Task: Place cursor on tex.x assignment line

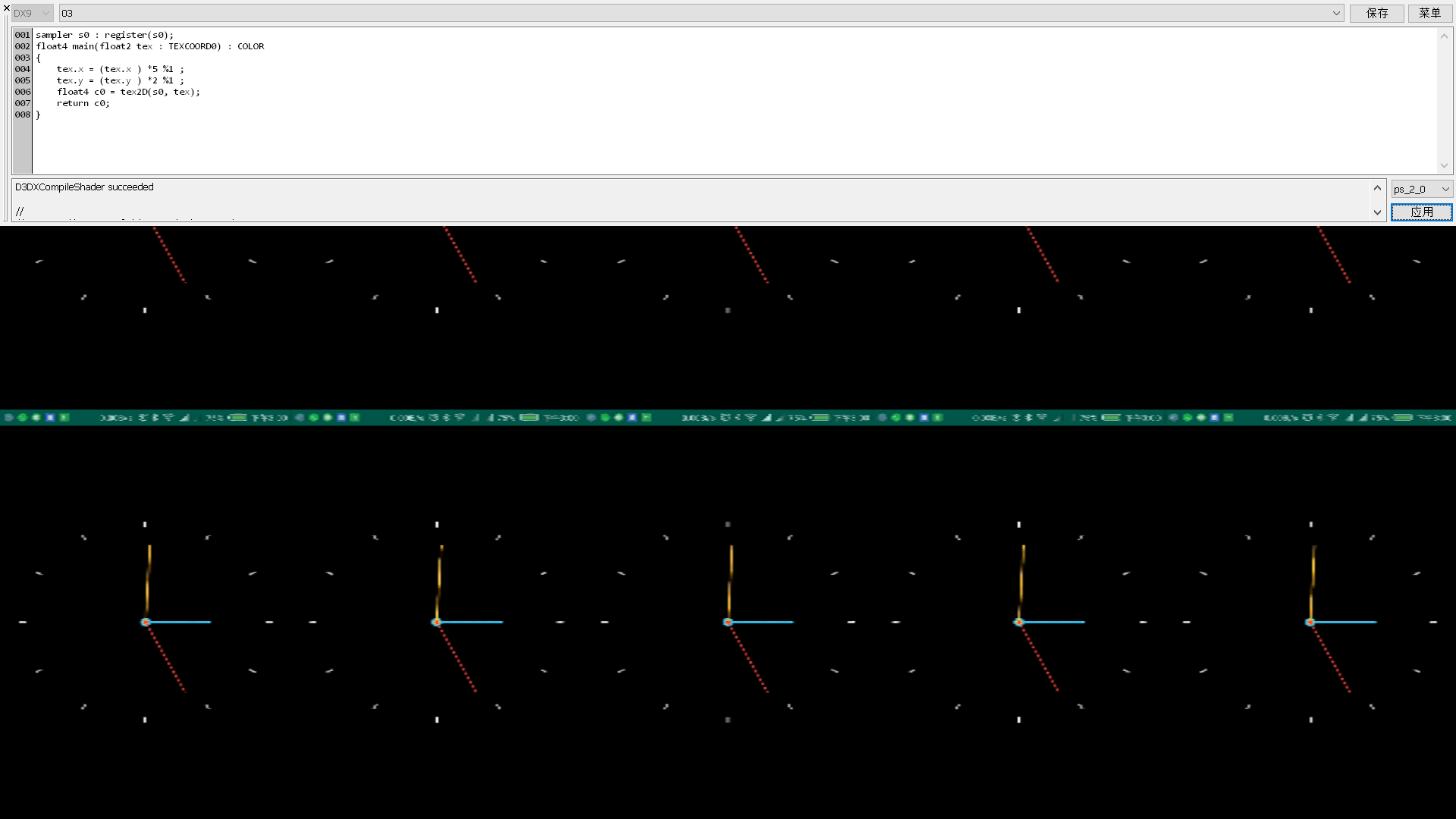Action: [120, 69]
